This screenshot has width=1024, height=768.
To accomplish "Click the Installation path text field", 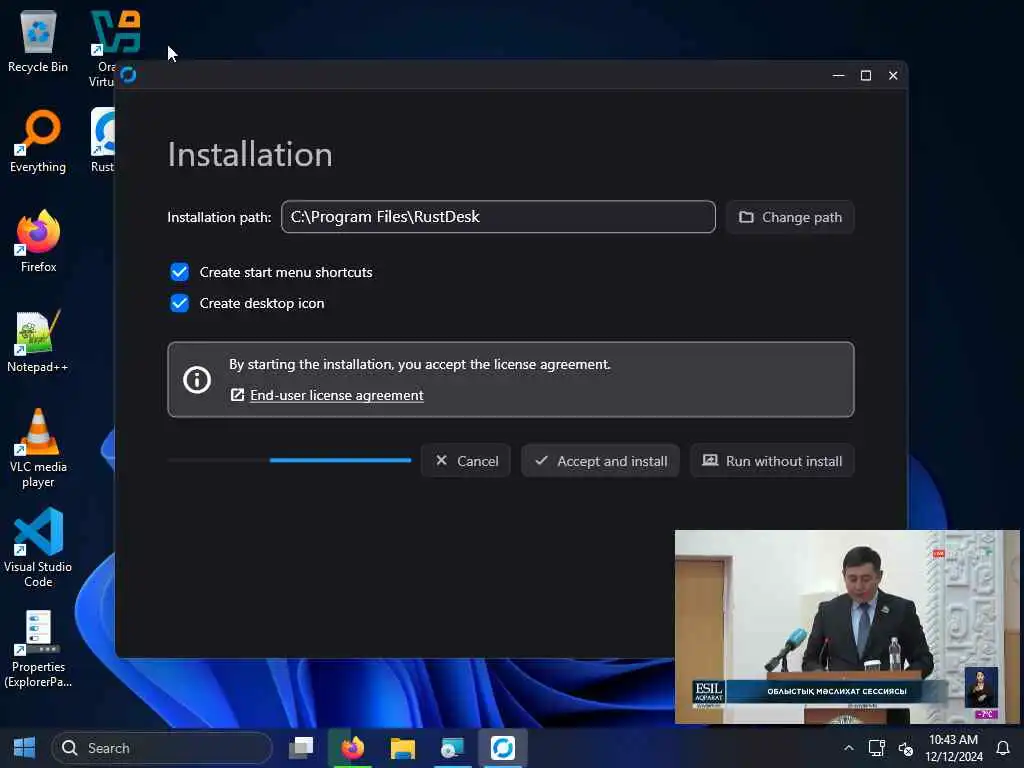I will click(498, 217).
